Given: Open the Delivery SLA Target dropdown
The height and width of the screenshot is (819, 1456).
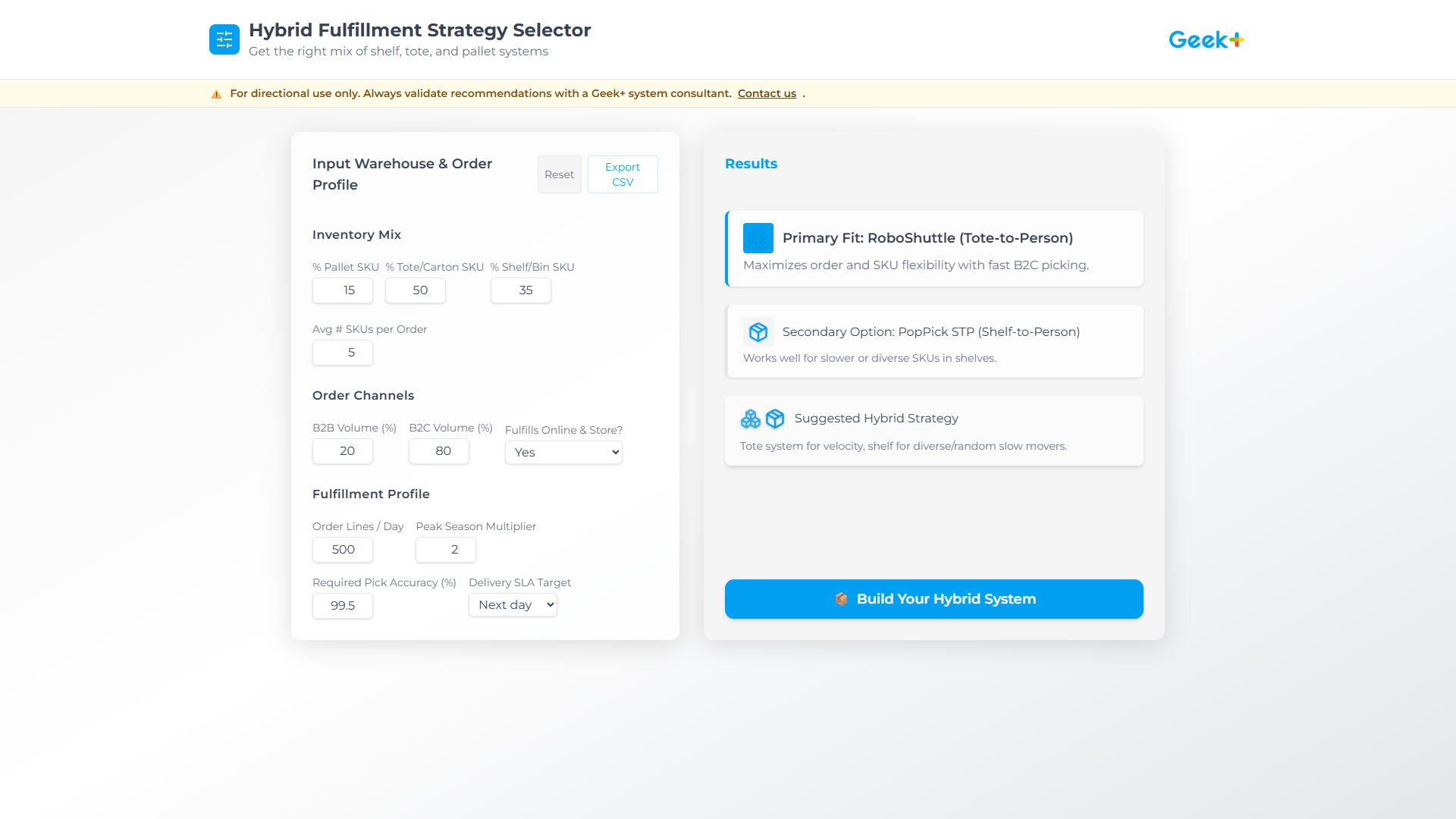Looking at the screenshot, I should pos(513,604).
